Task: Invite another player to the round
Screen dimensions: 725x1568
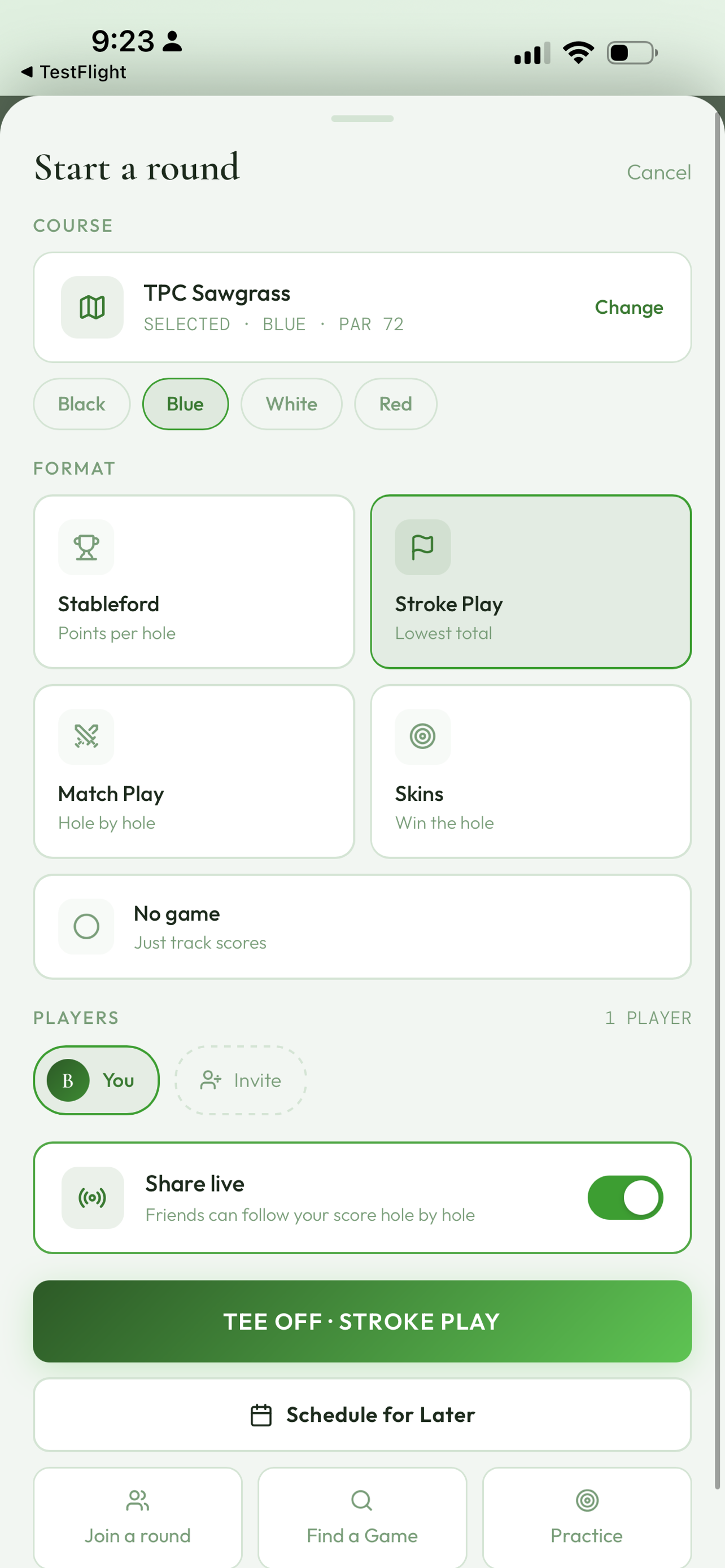Action: pos(241,1080)
